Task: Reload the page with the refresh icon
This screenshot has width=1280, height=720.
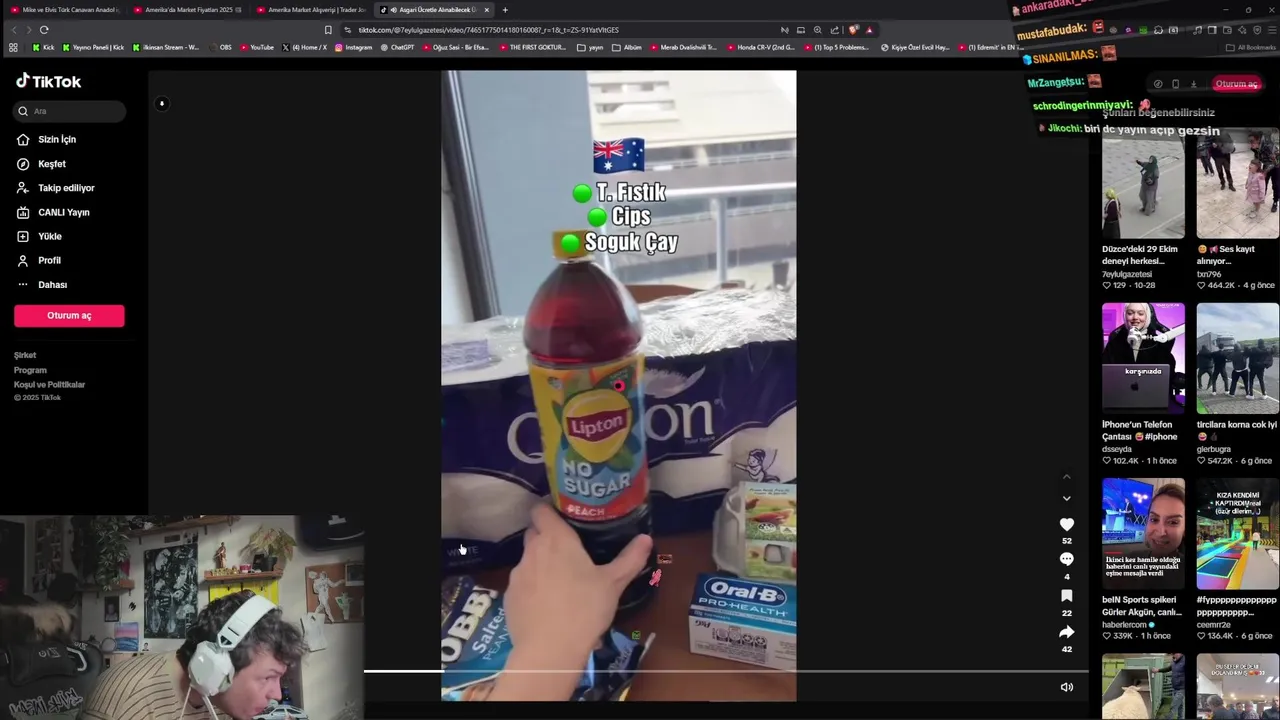Action: coord(44,30)
